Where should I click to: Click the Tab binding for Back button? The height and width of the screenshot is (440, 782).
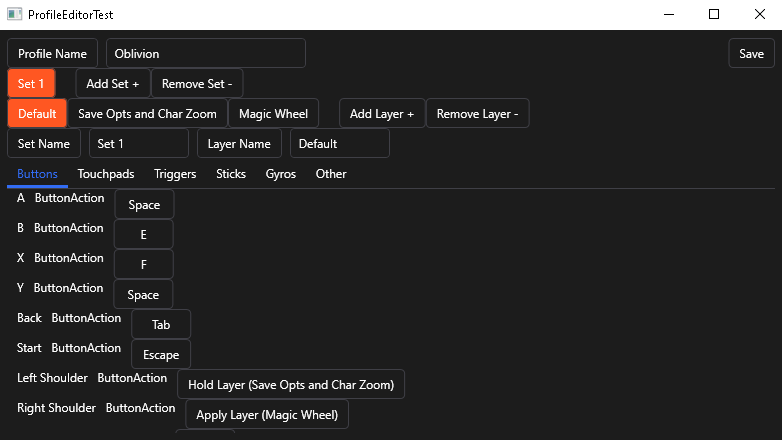pyautogui.click(x=161, y=325)
